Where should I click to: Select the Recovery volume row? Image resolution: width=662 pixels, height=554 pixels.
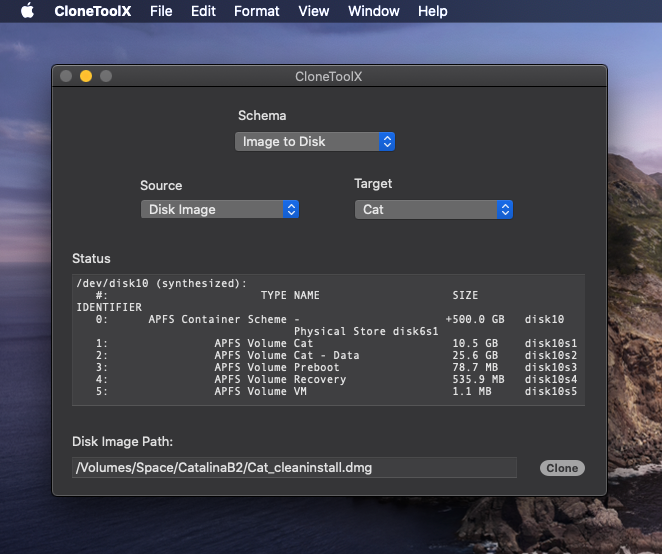[336, 379]
